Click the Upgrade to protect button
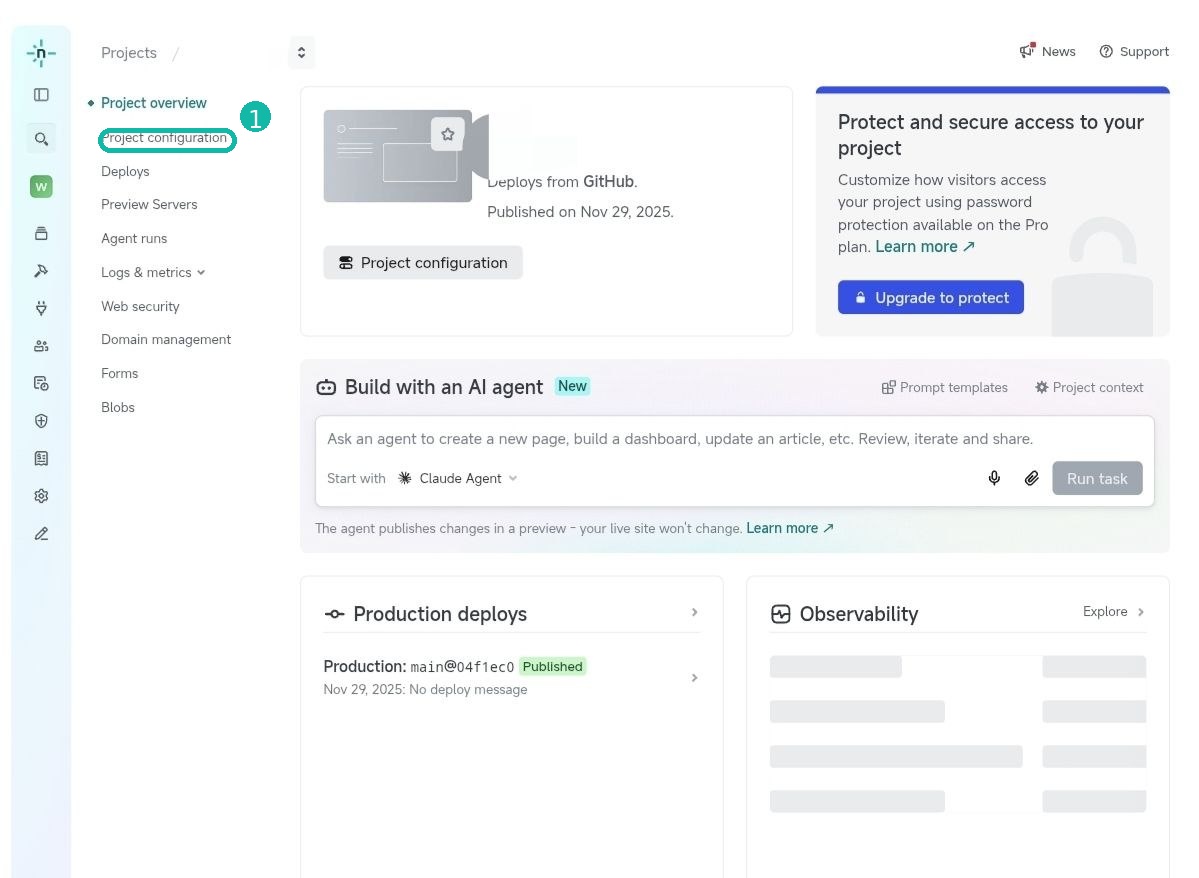The height and width of the screenshot is (878, 1199). (930, 297)
